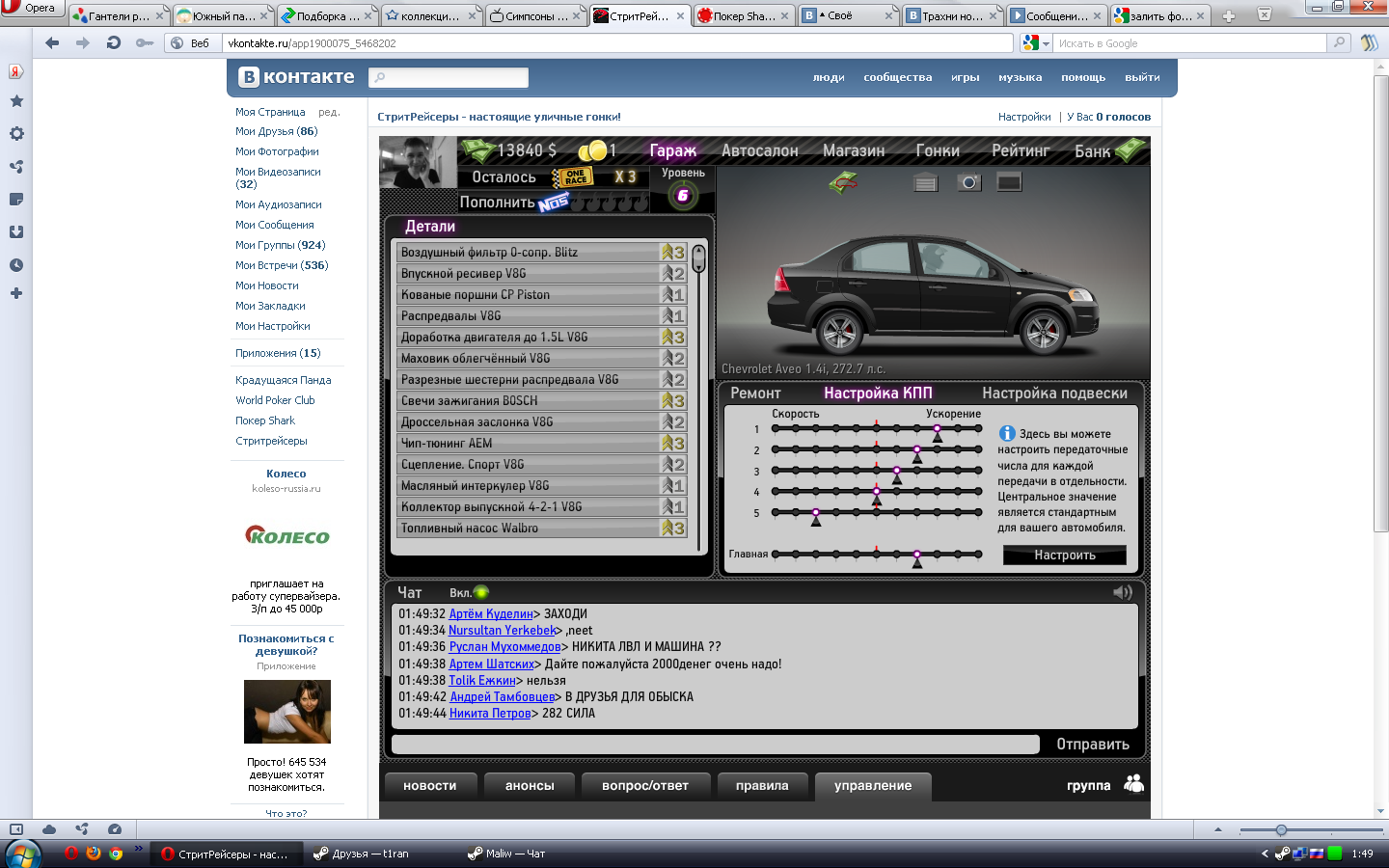This screenshot has height=868, width=1389.
Task: Click the Главная gear ratio slider handle
Action: tap(916, 557)
